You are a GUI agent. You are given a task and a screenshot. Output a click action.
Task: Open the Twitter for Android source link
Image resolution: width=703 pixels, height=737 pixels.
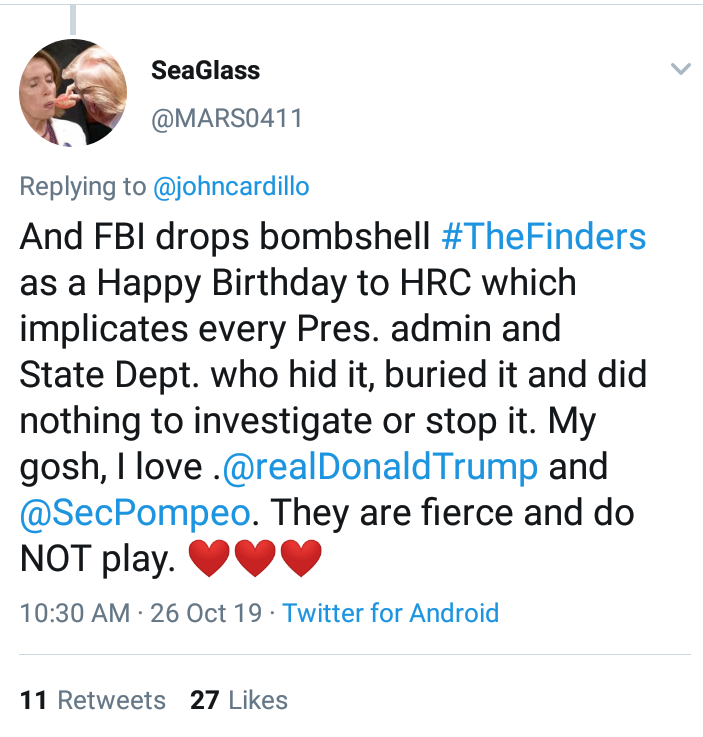pos(390,612)
